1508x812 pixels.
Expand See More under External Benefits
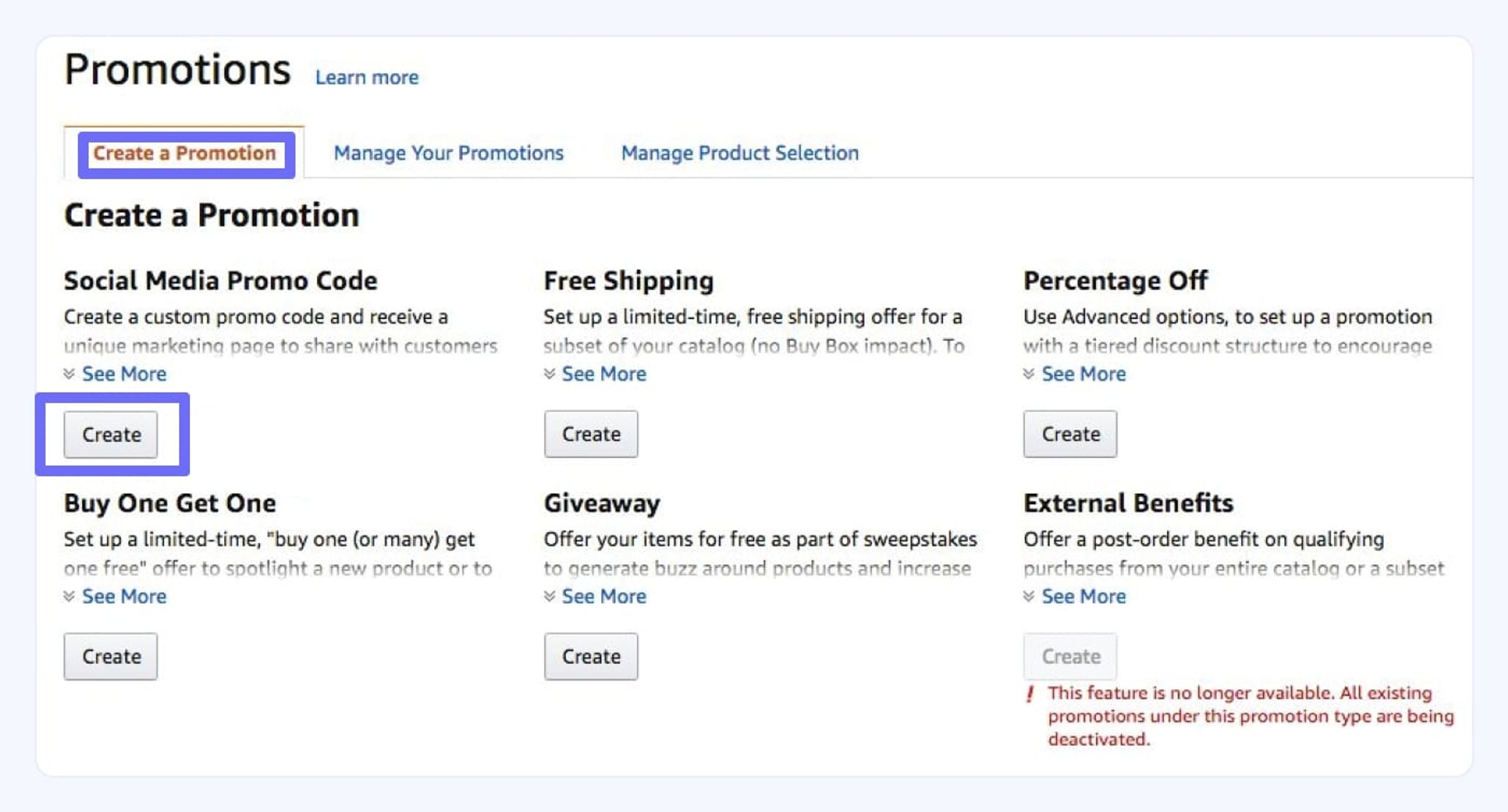1083,596
